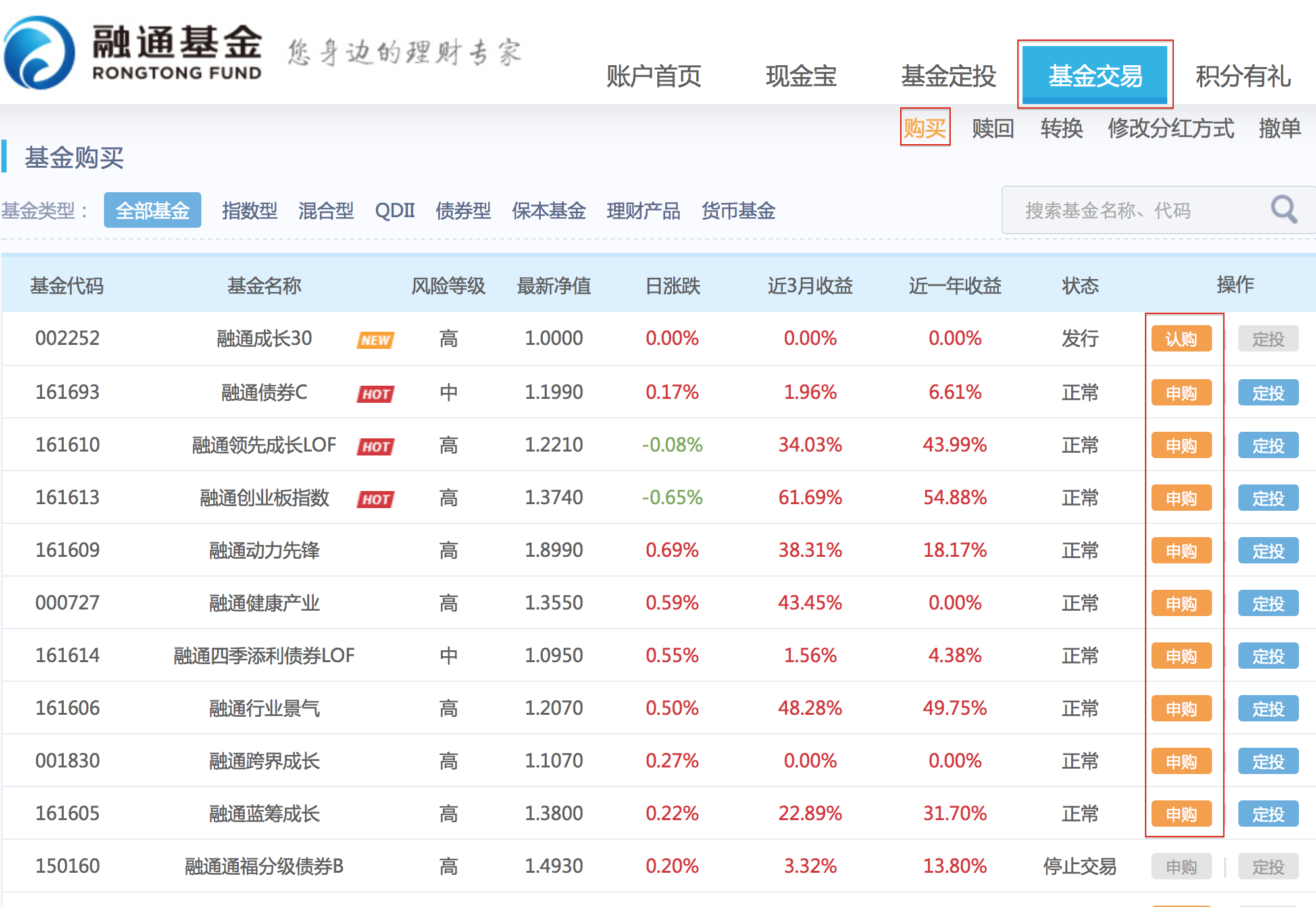Open 修改分红方式 submenu item
The width and height of the screenshot is (1316, 907).
1171,127
